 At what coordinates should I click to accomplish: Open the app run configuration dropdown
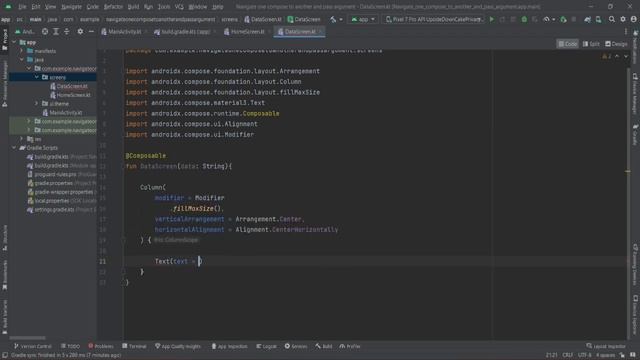click(363, 19)
